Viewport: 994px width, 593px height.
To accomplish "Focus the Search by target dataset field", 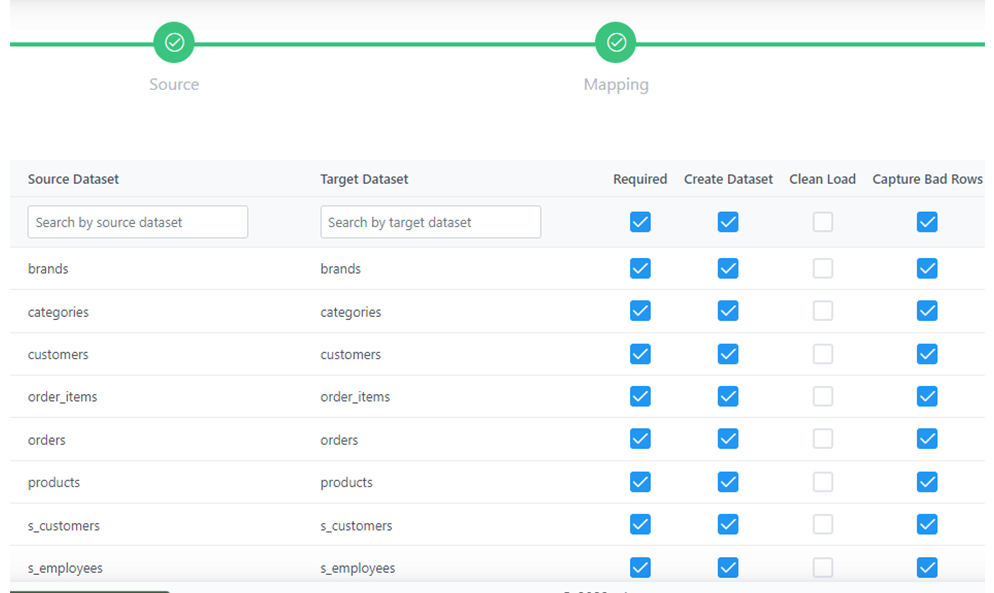I will [x=430, y=222].
